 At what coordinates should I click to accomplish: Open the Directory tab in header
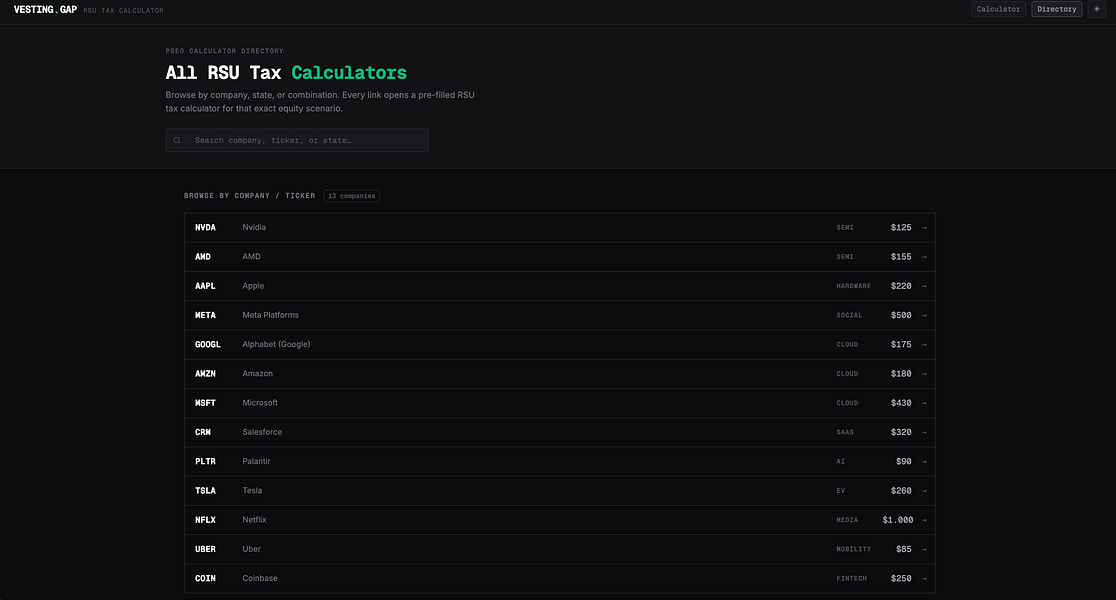1056,9
